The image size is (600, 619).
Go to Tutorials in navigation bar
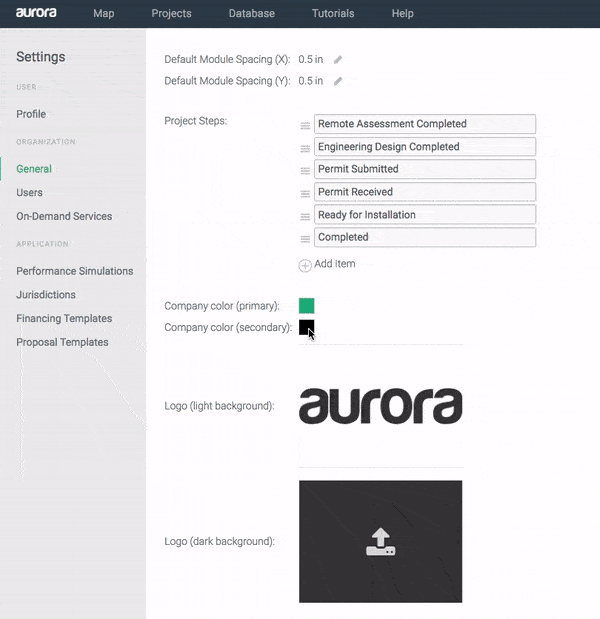point(333,14)
